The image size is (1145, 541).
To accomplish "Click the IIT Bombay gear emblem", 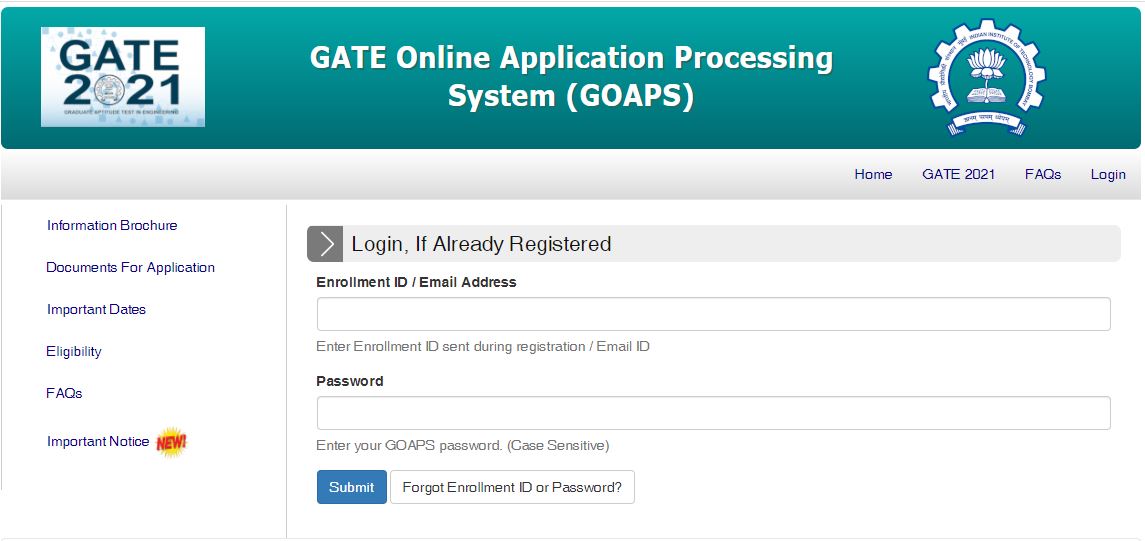I will [985, 78].
